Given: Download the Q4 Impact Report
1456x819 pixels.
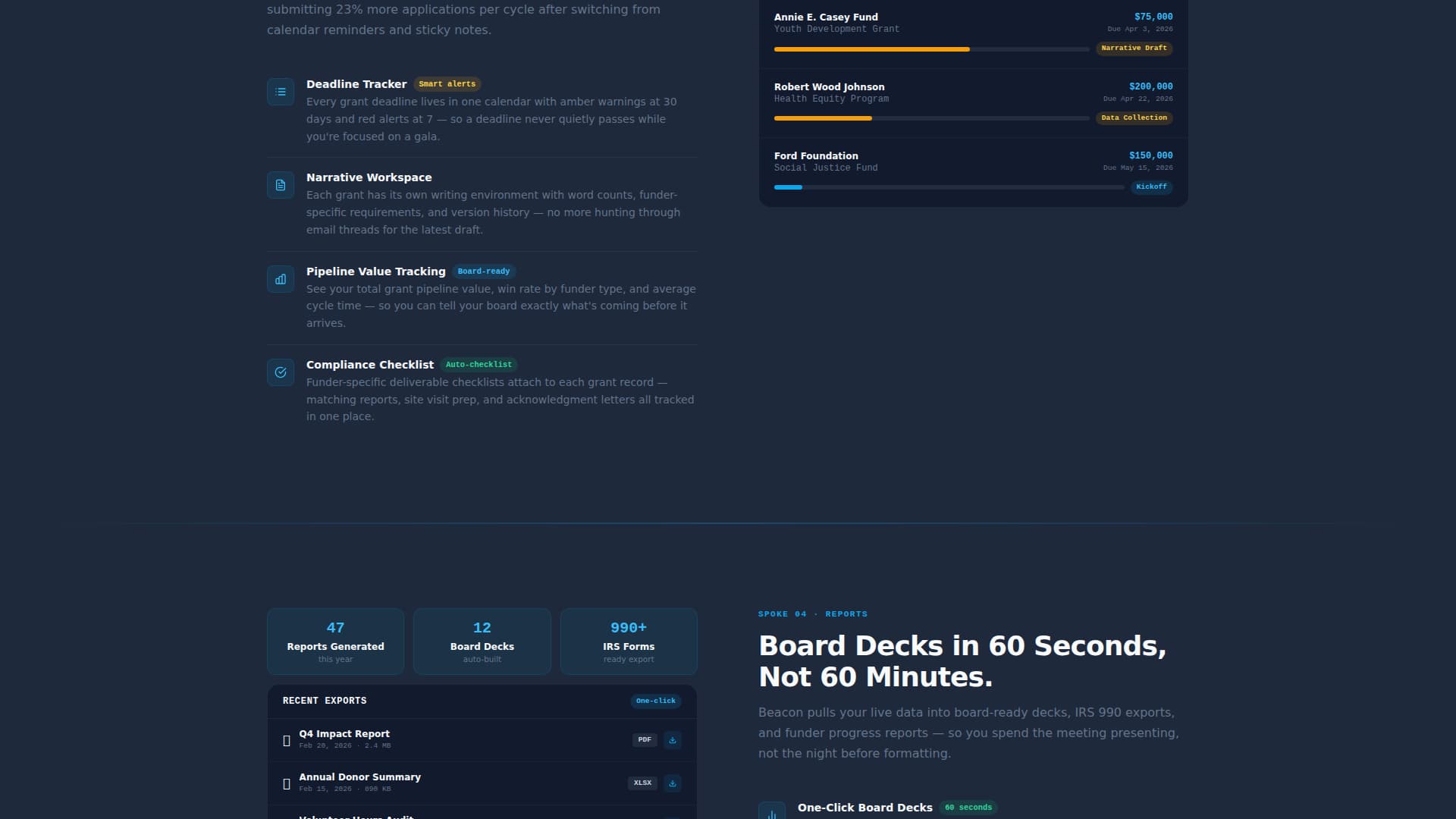Looking at the screenshot, I should point(673,740).
